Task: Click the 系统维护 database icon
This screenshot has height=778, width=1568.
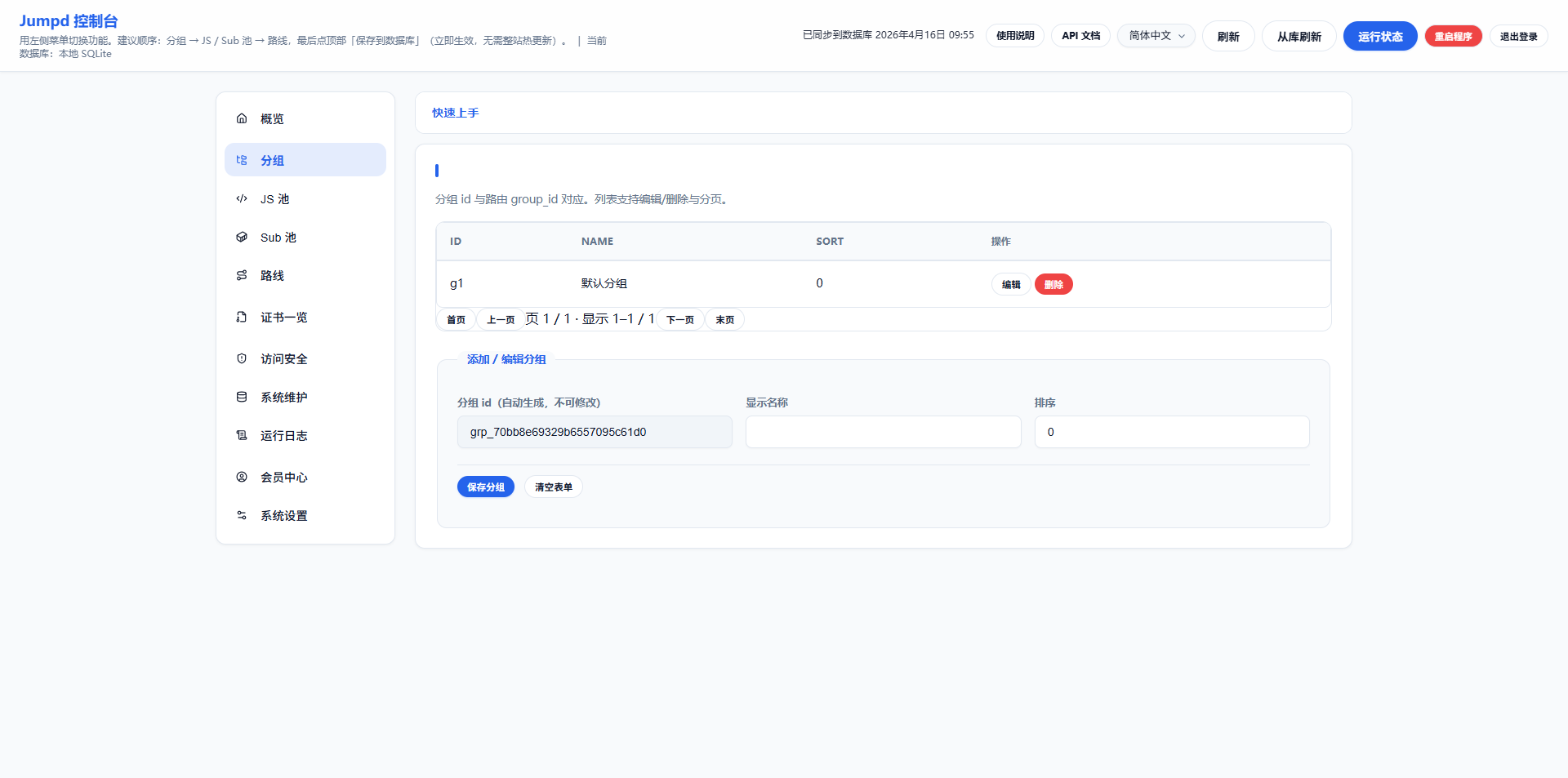Action: (x=242, y=397)
